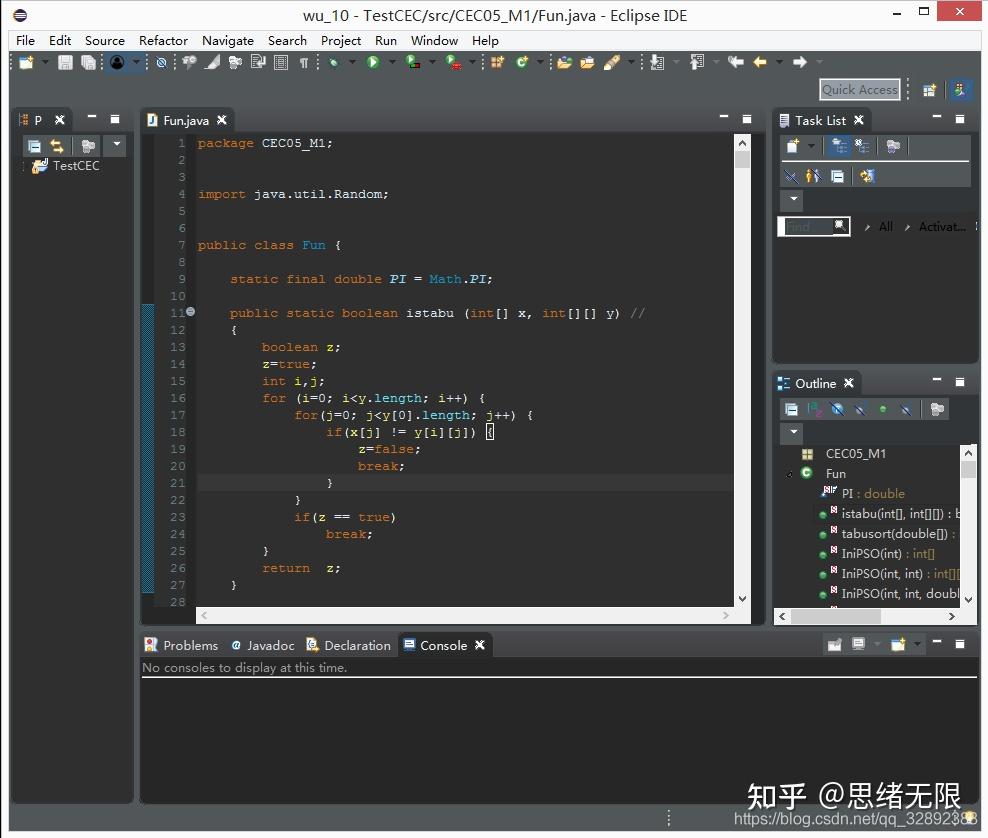The height and width of the screenshot is (838, 988).
Task: Click the Open Perspective icon
Action: tap(929, 90)
